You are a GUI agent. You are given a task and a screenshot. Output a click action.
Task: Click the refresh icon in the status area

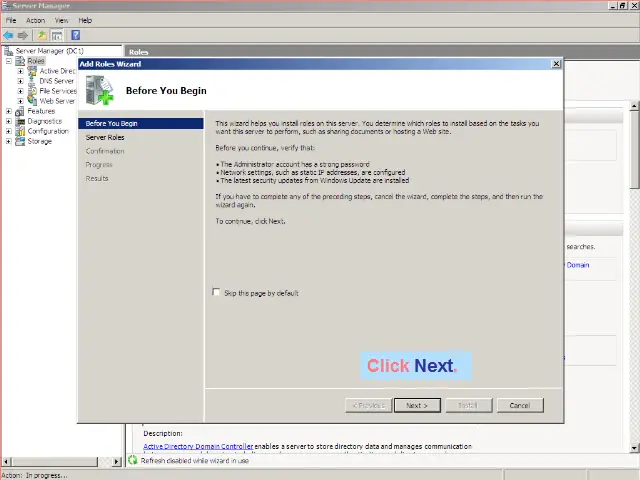[x=133, y=461]
